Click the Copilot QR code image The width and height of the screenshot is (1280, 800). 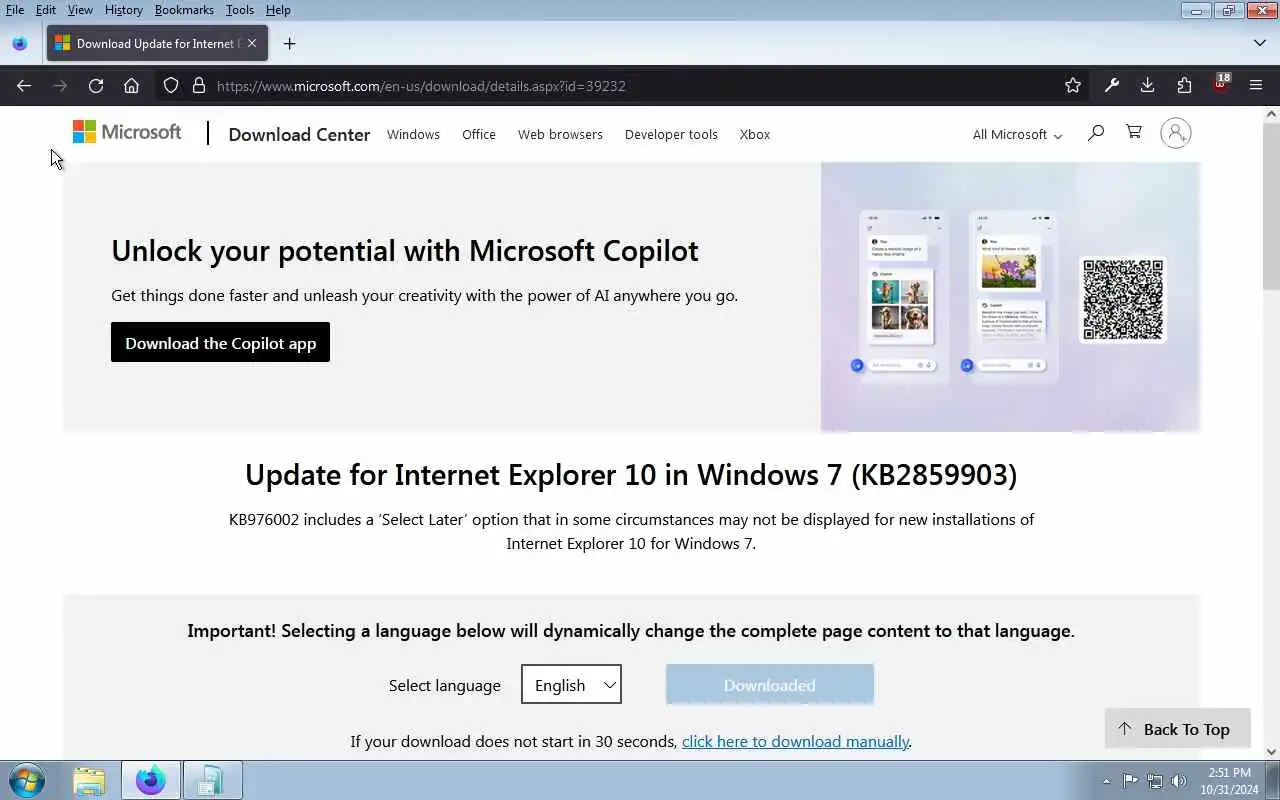pos(1123,300)
